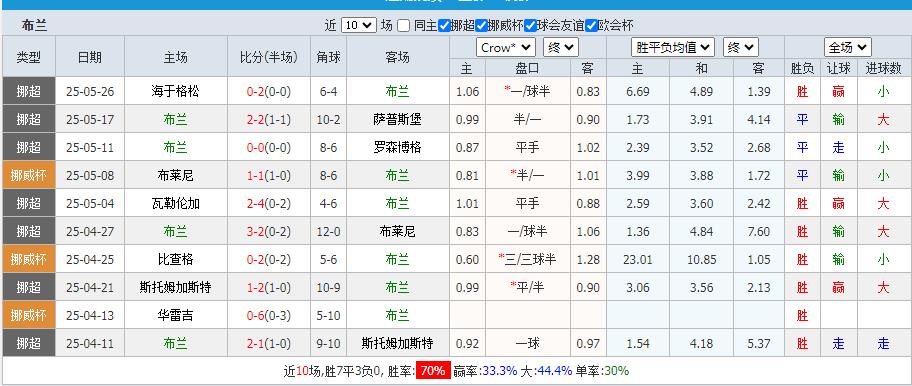Open the 0-0(0-0) score on 25-05-11
This screenshot has width=912, height=386.
click(269, 147)
